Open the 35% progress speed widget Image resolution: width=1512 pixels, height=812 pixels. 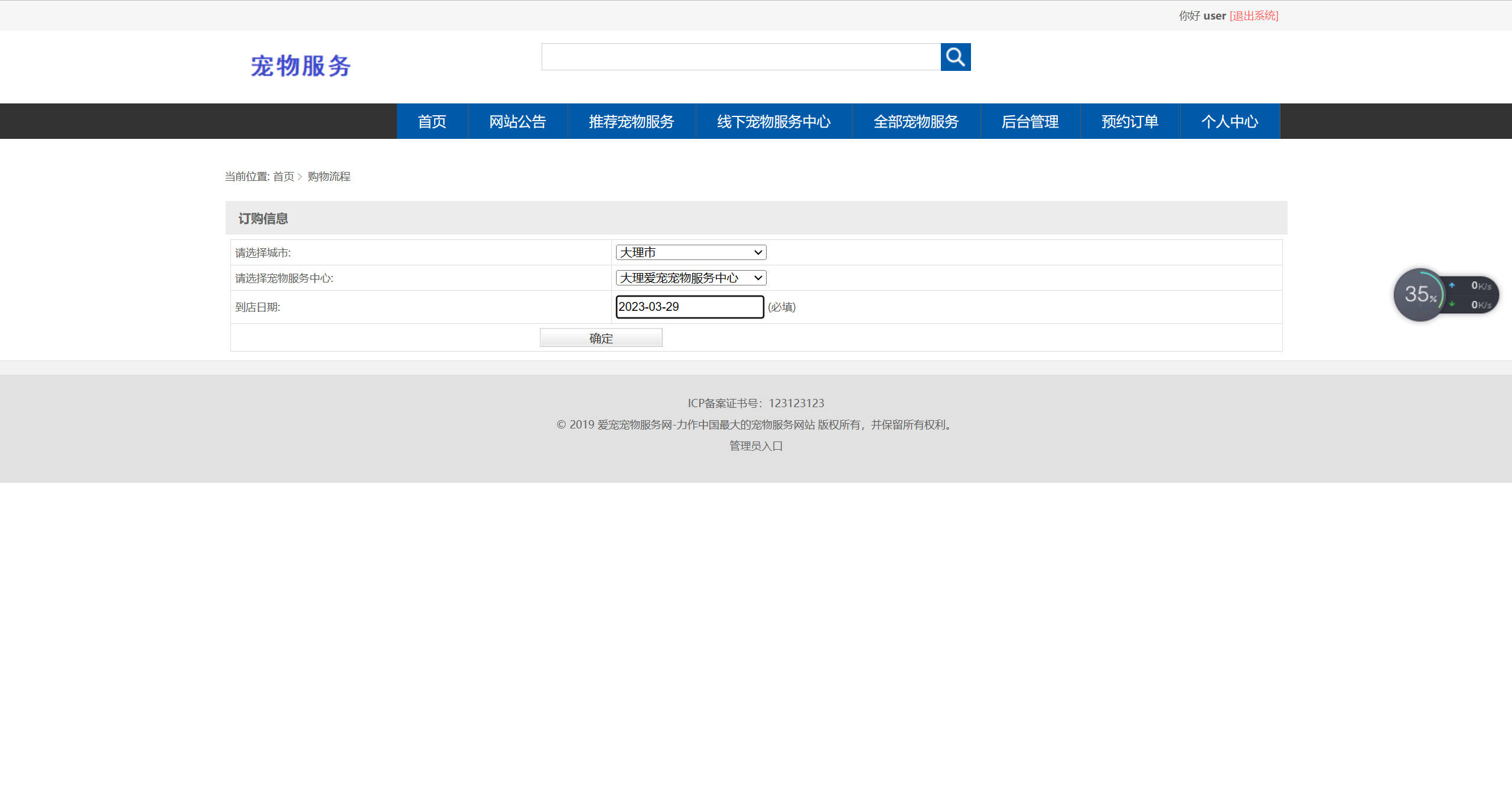point(1419,294)
